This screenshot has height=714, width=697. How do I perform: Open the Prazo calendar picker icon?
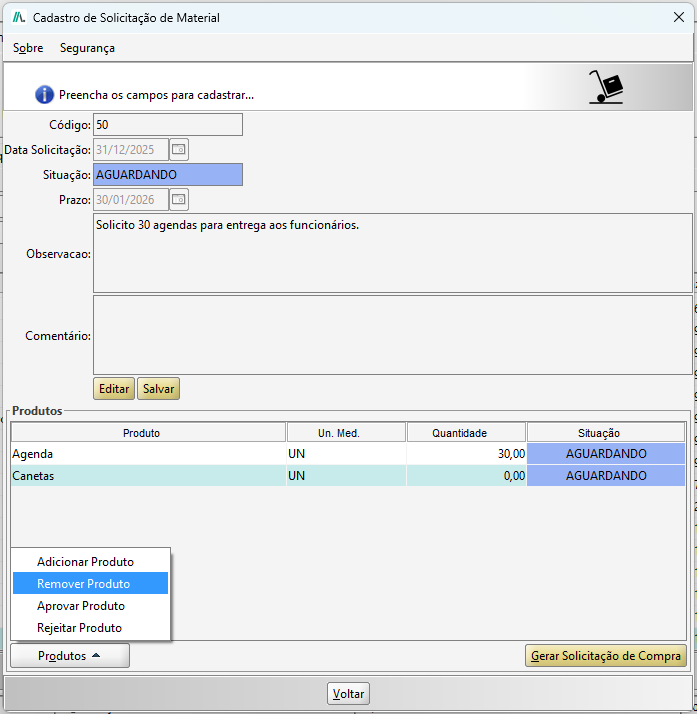pos(179,200)
